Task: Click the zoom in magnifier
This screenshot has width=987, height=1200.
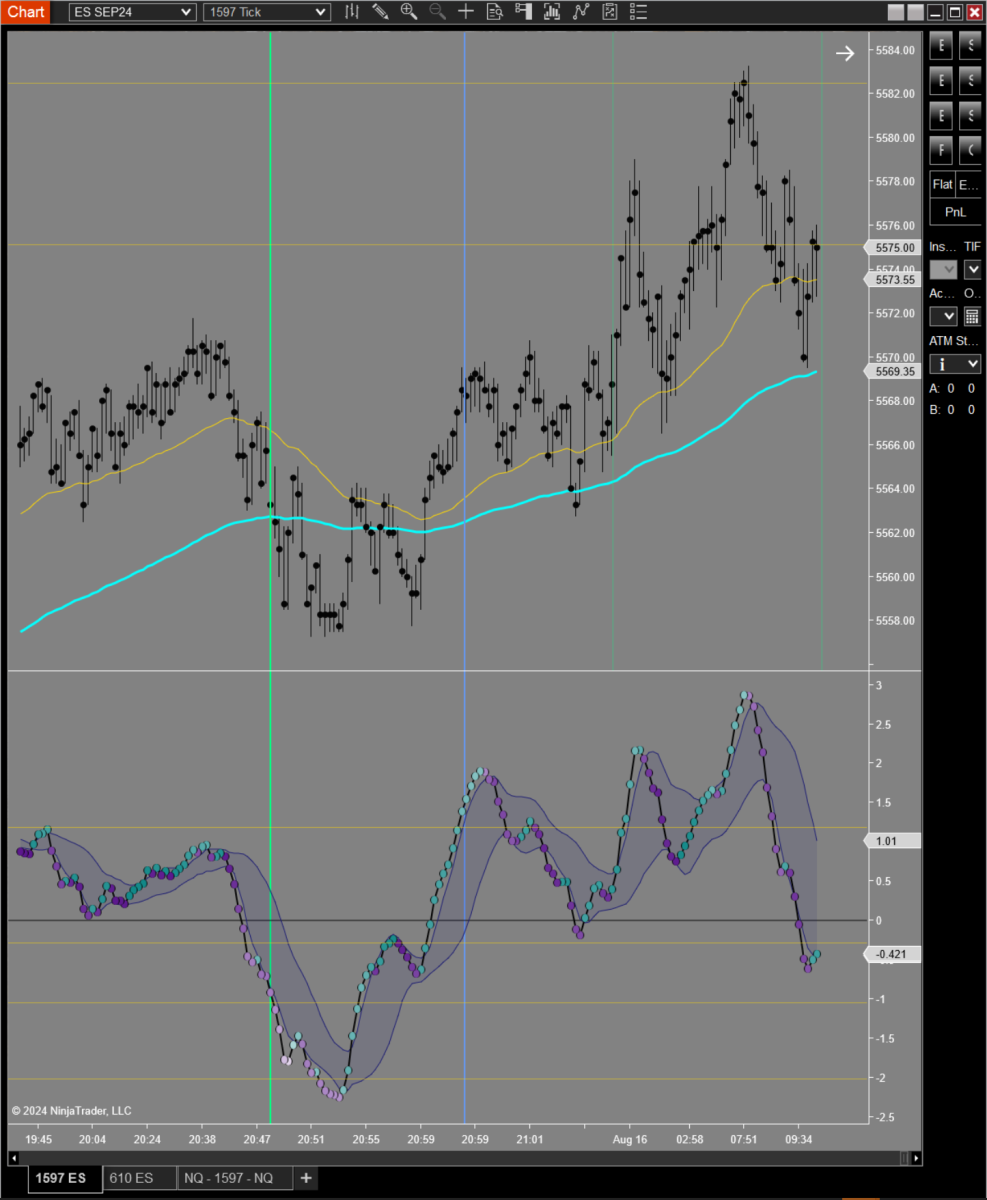Action: point(409,12)
